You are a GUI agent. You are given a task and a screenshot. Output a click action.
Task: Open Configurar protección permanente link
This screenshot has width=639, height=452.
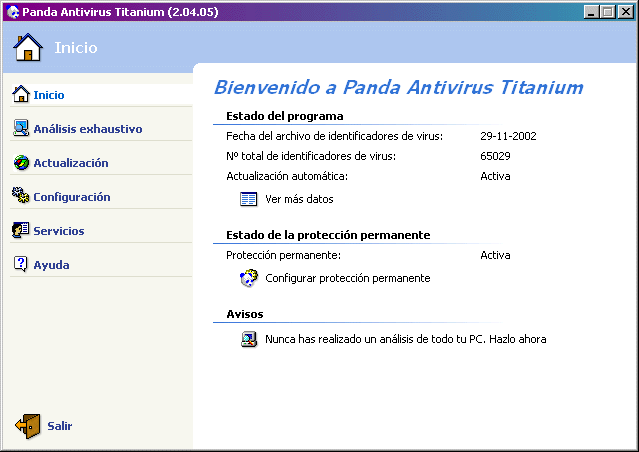(x=348, y=278)
